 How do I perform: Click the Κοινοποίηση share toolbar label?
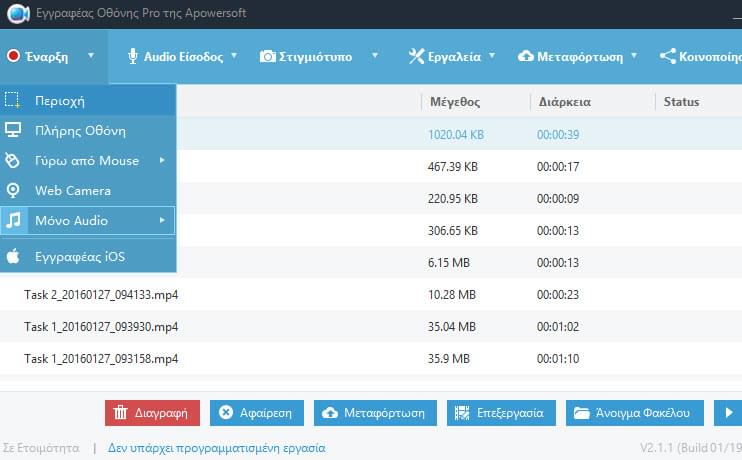[x=710, y=57]
